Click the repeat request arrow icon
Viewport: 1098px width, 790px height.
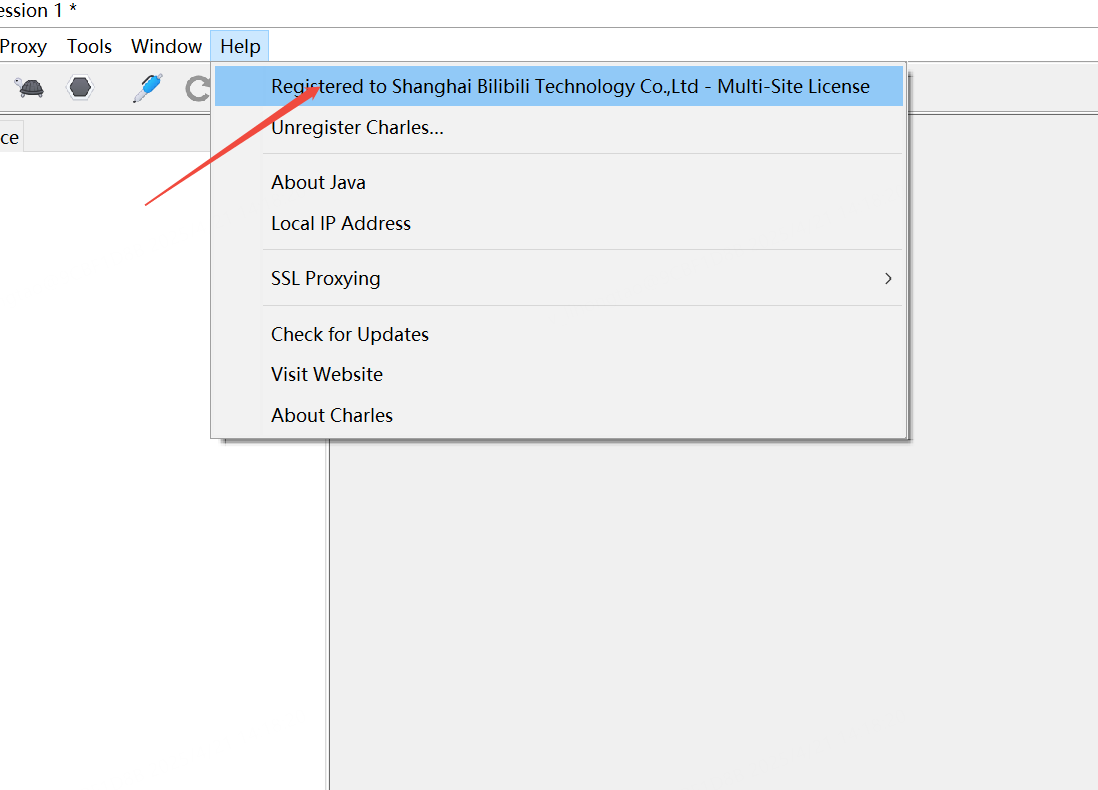[x=197, y=88]
